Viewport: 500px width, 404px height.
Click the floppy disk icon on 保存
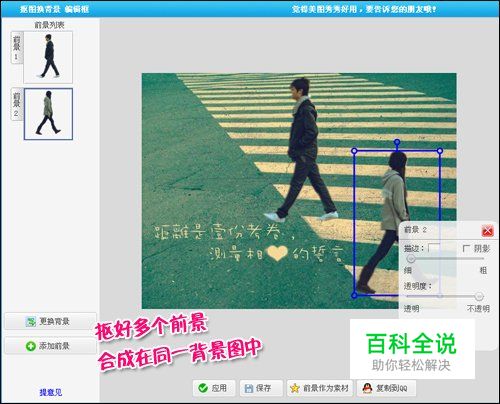249,388
